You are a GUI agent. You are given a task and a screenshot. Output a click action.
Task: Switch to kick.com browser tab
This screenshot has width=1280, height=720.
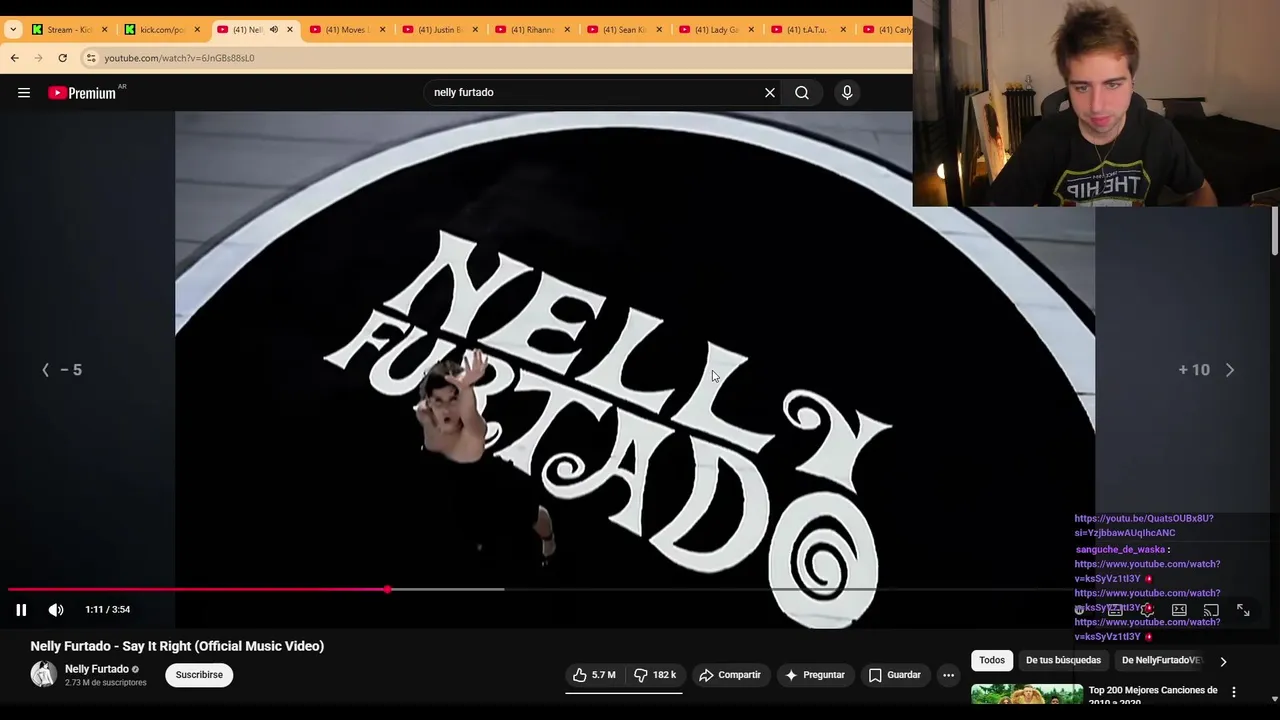(x=162, y=29)
